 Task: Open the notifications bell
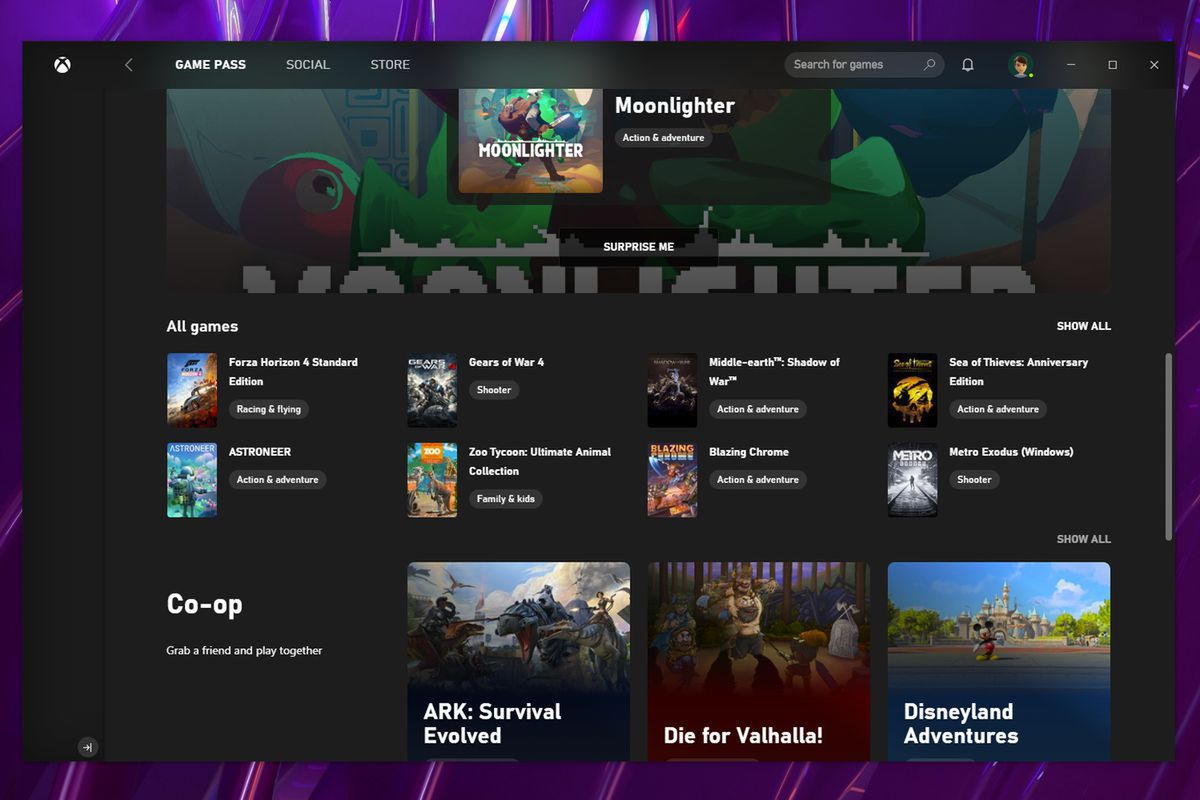pos(967,65)
